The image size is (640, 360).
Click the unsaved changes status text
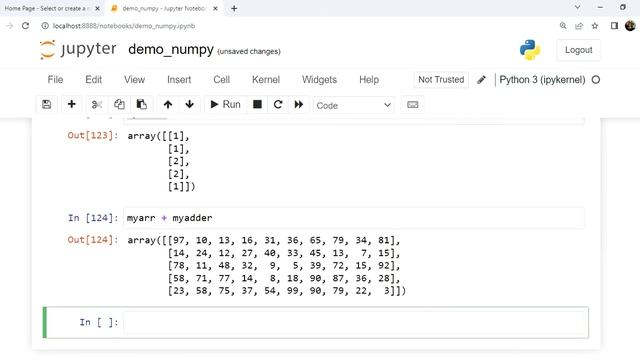point(249,51)
